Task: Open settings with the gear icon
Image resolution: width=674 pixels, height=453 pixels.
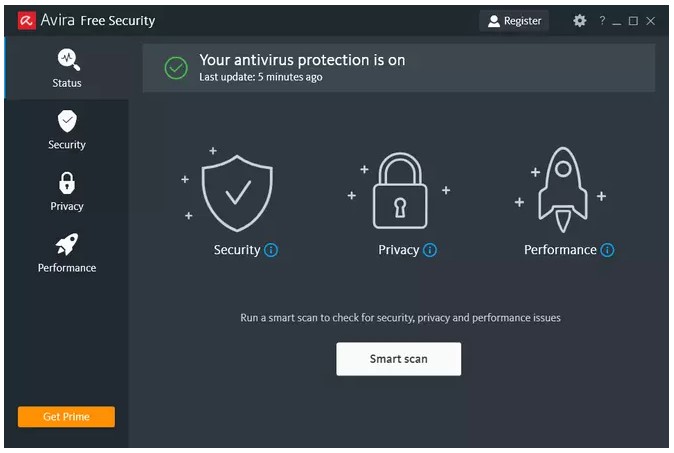Action: tap(579, 21)
